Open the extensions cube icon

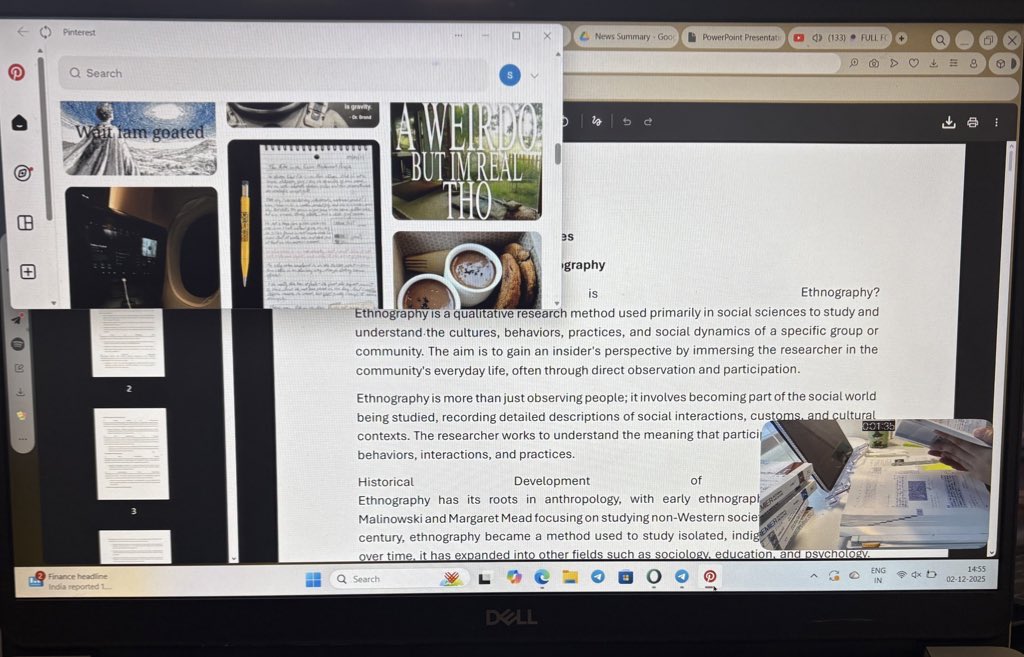click(x=1000, y=64)
